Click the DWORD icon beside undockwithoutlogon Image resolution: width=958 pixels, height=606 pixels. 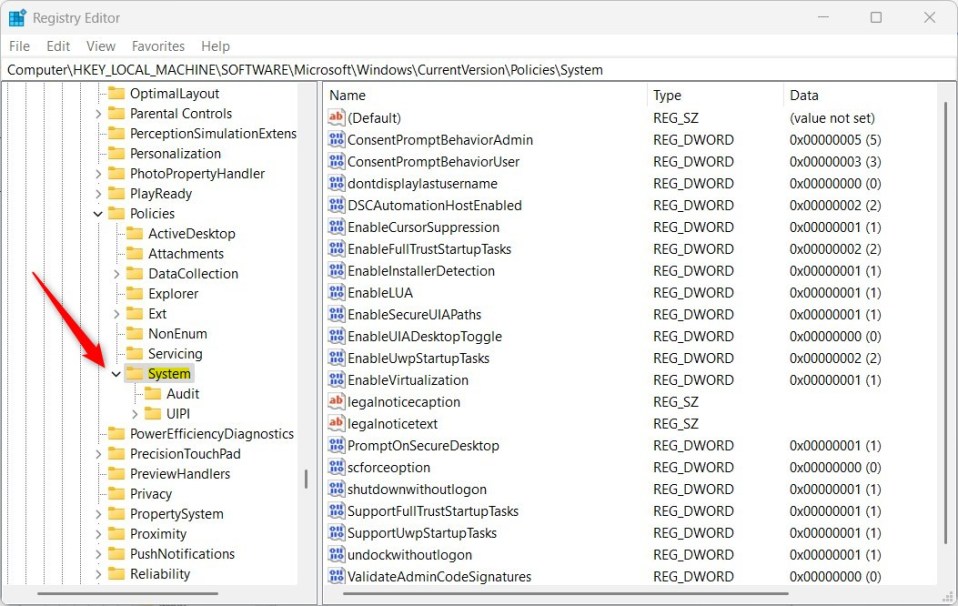click(337, 554)
